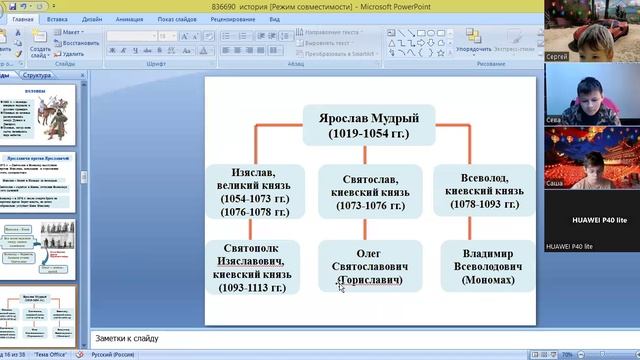Screen dimensions: 640x360
Task: Open the Упорядочить arrange dropdown
Action: click(x=473, y=42)
